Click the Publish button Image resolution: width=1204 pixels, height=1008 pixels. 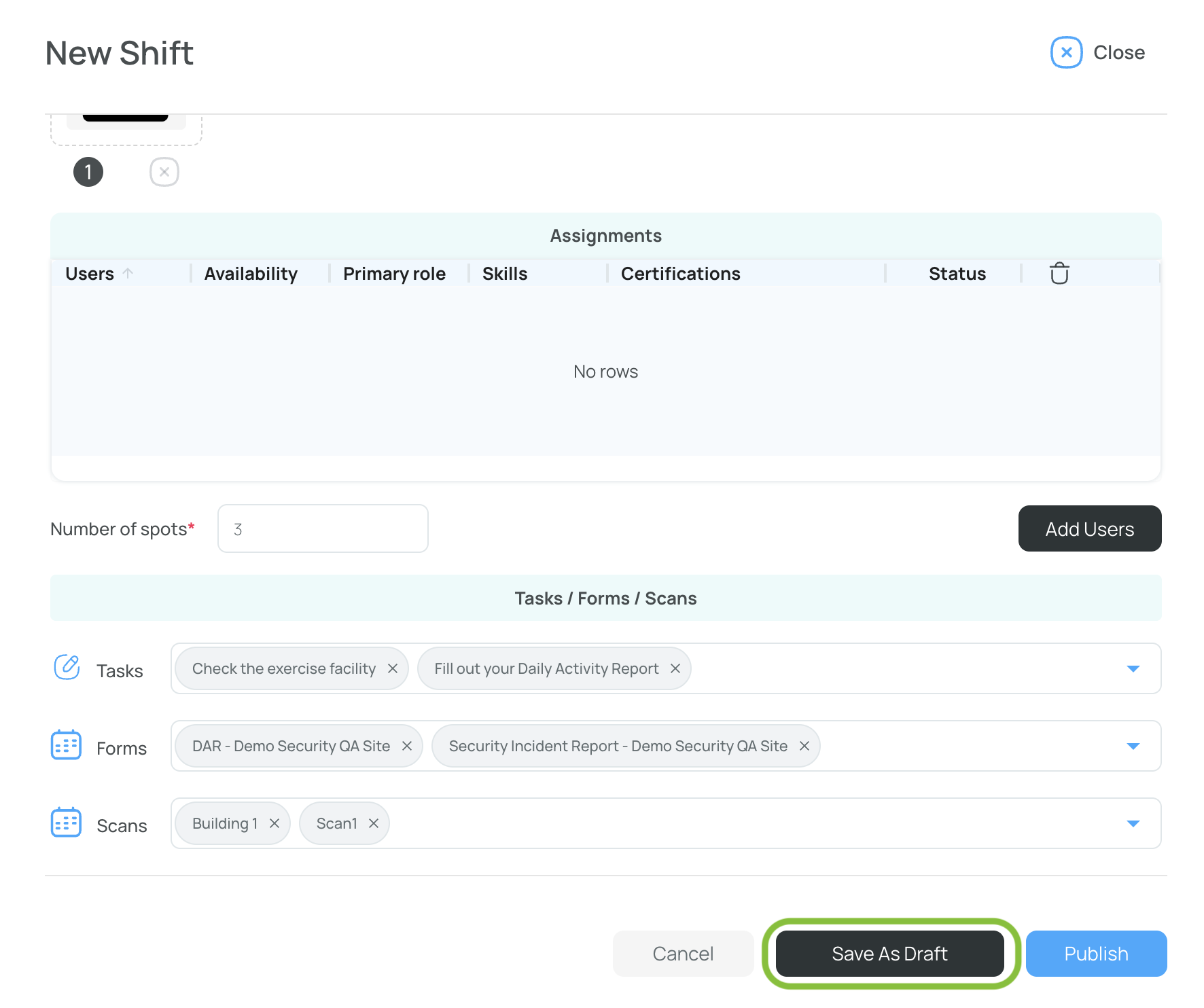tap(1096, 954)
